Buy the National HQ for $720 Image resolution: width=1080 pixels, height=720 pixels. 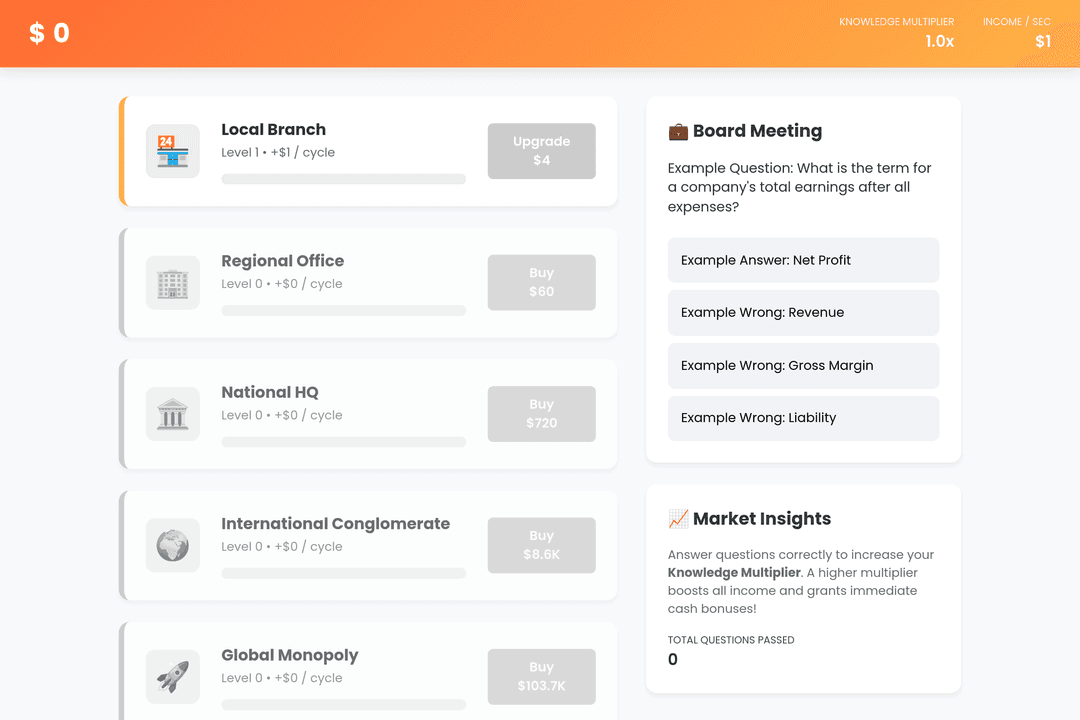541,414
